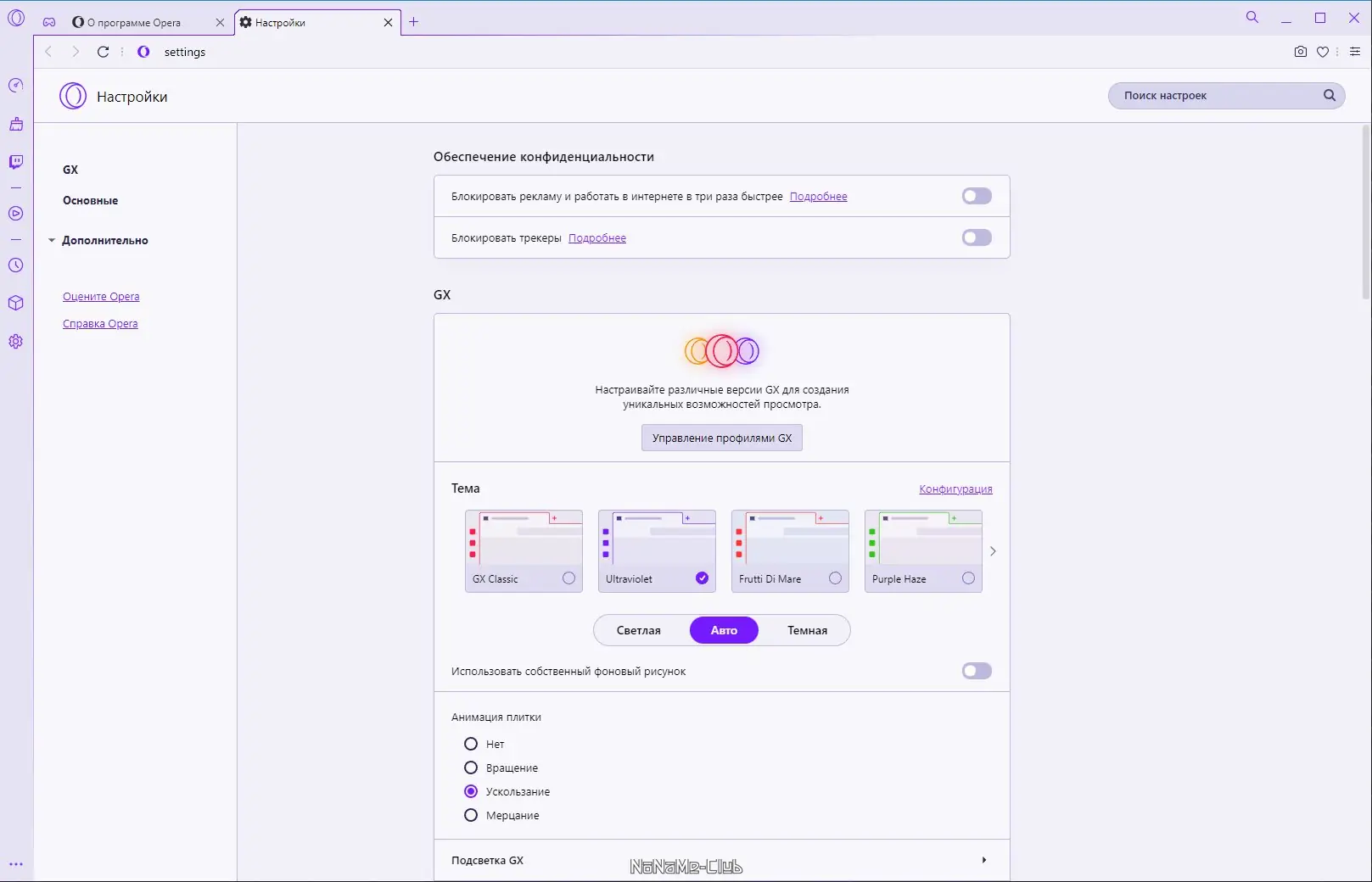Click the search settings magnifier icon
The height and width of the screenshot is (882, 1372).
[x=1330, y=96]
